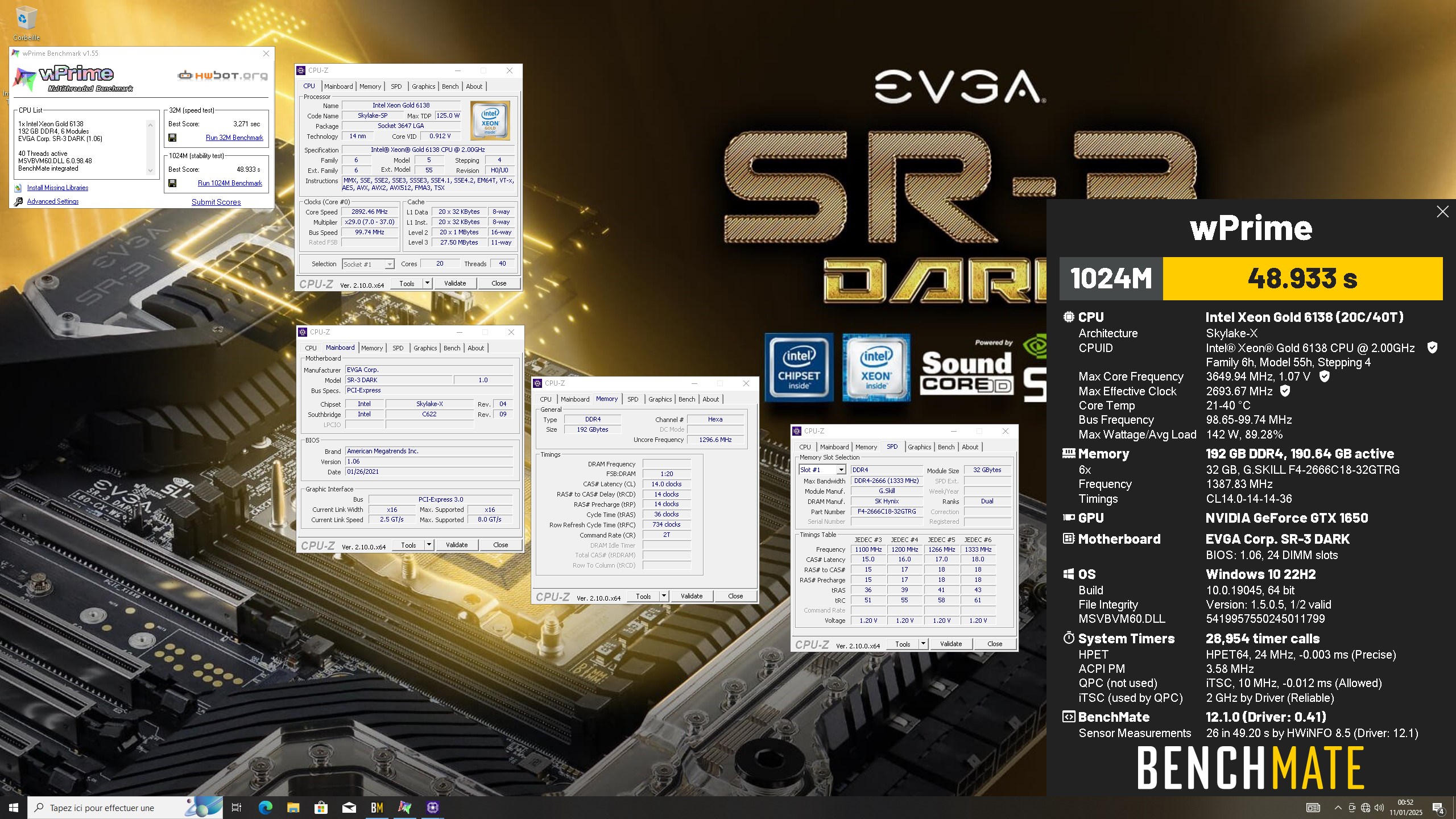This screenshot has width=1456, height=819.
Task: Open Task View from the taskbar
Action: pos(237,808)
